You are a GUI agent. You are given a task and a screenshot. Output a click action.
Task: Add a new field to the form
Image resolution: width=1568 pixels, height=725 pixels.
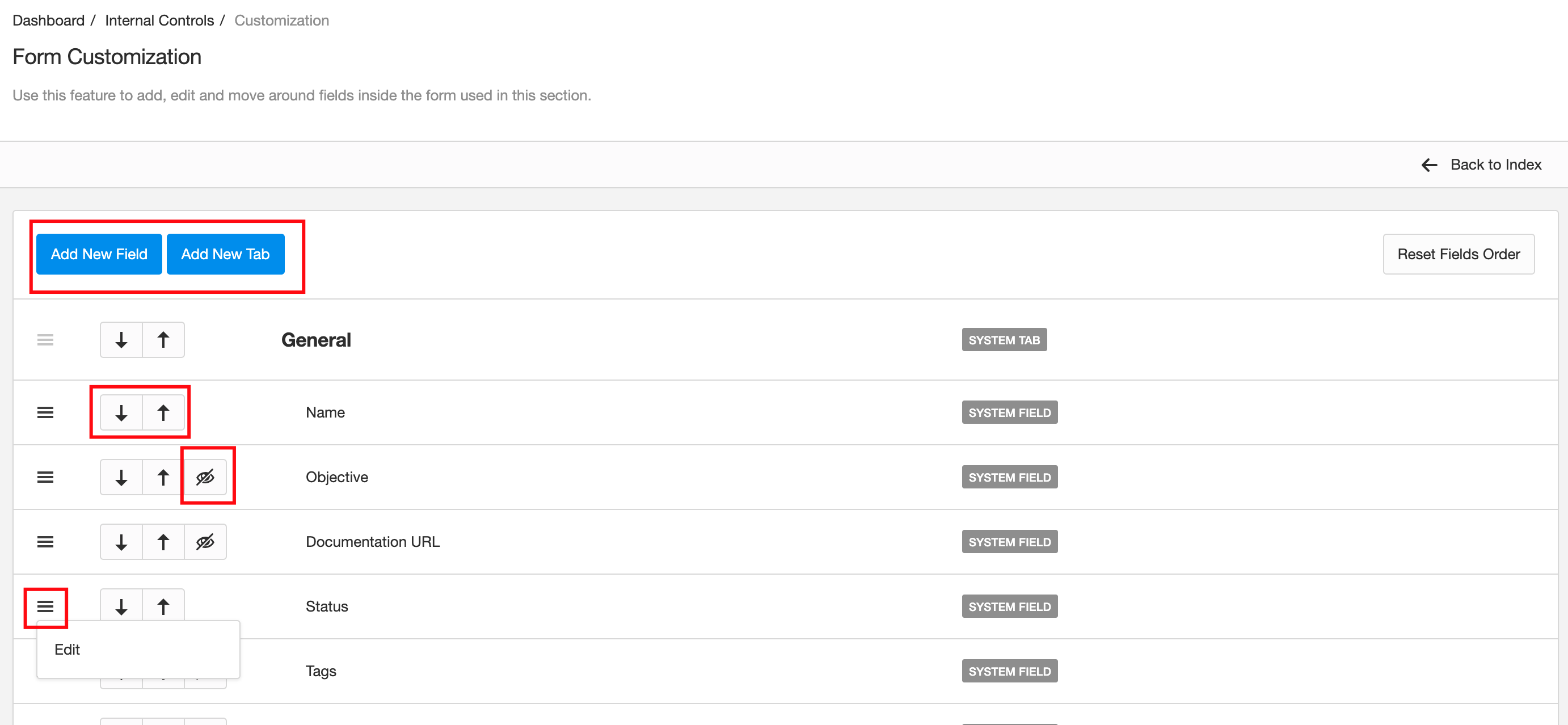99,255
